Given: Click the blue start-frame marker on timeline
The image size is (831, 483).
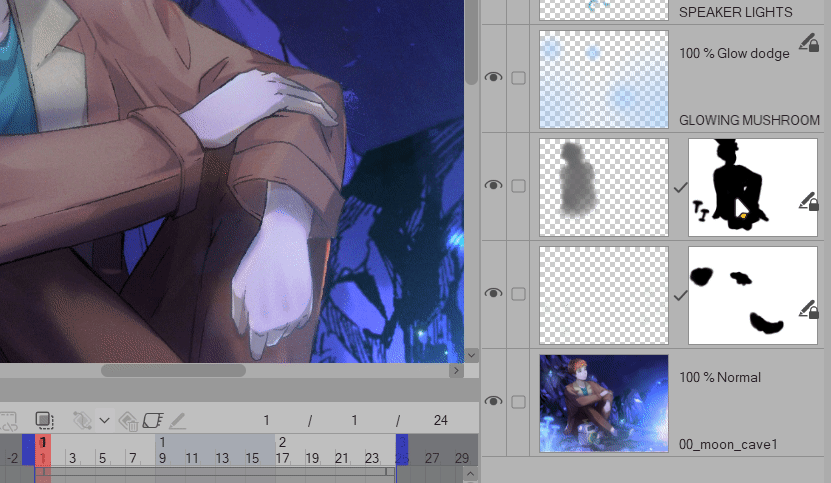Looking at the screenshot, I should (29, 450).
